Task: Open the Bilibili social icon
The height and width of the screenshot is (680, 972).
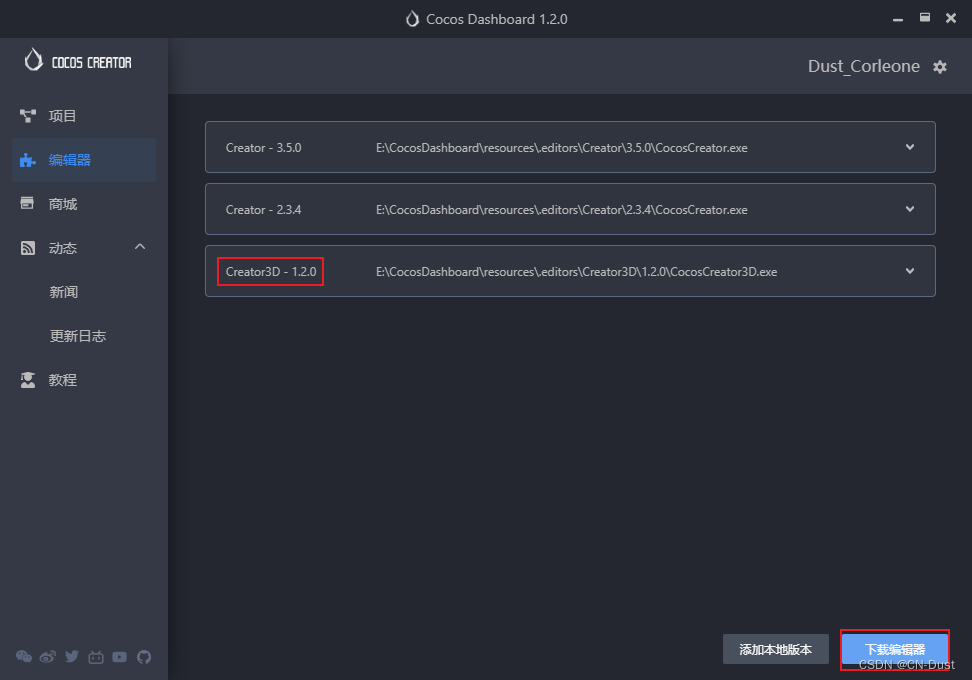Action: (96, 656)
